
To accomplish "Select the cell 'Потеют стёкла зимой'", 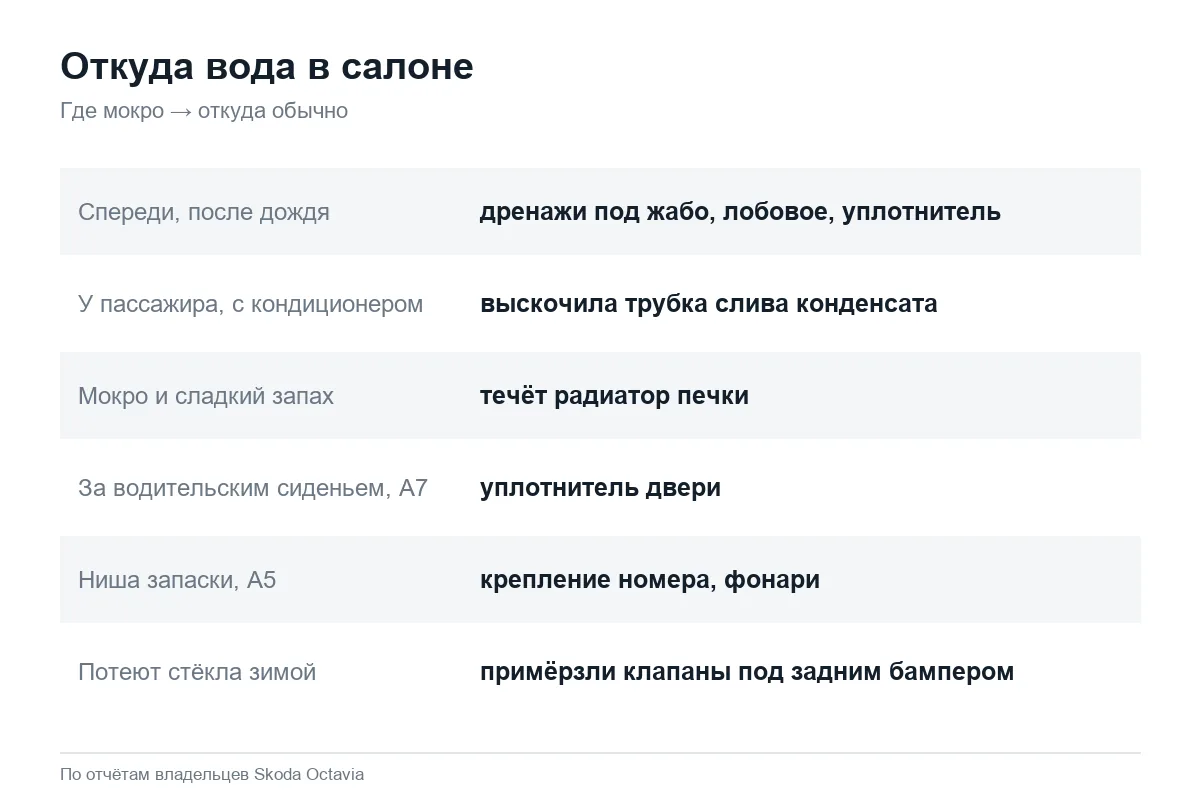I will click(197, 672).
